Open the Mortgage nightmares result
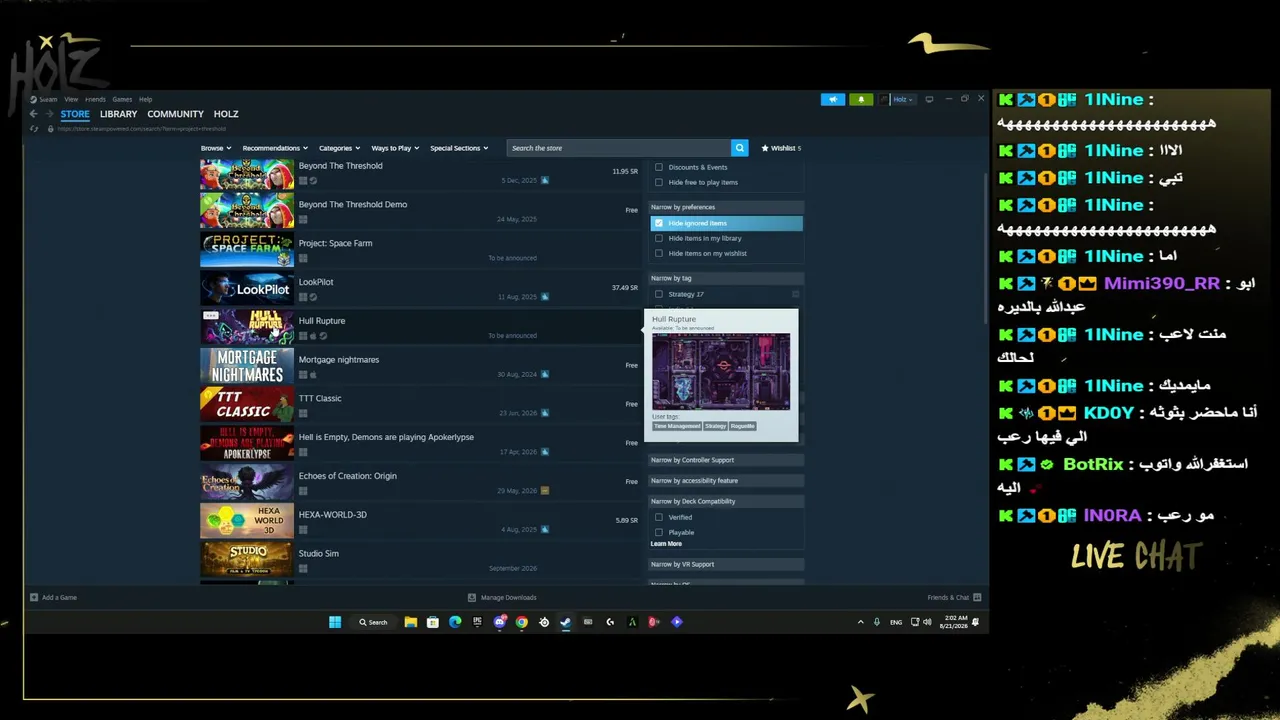The width and height of the screenshot is (1280, 720). coord(419,366)
